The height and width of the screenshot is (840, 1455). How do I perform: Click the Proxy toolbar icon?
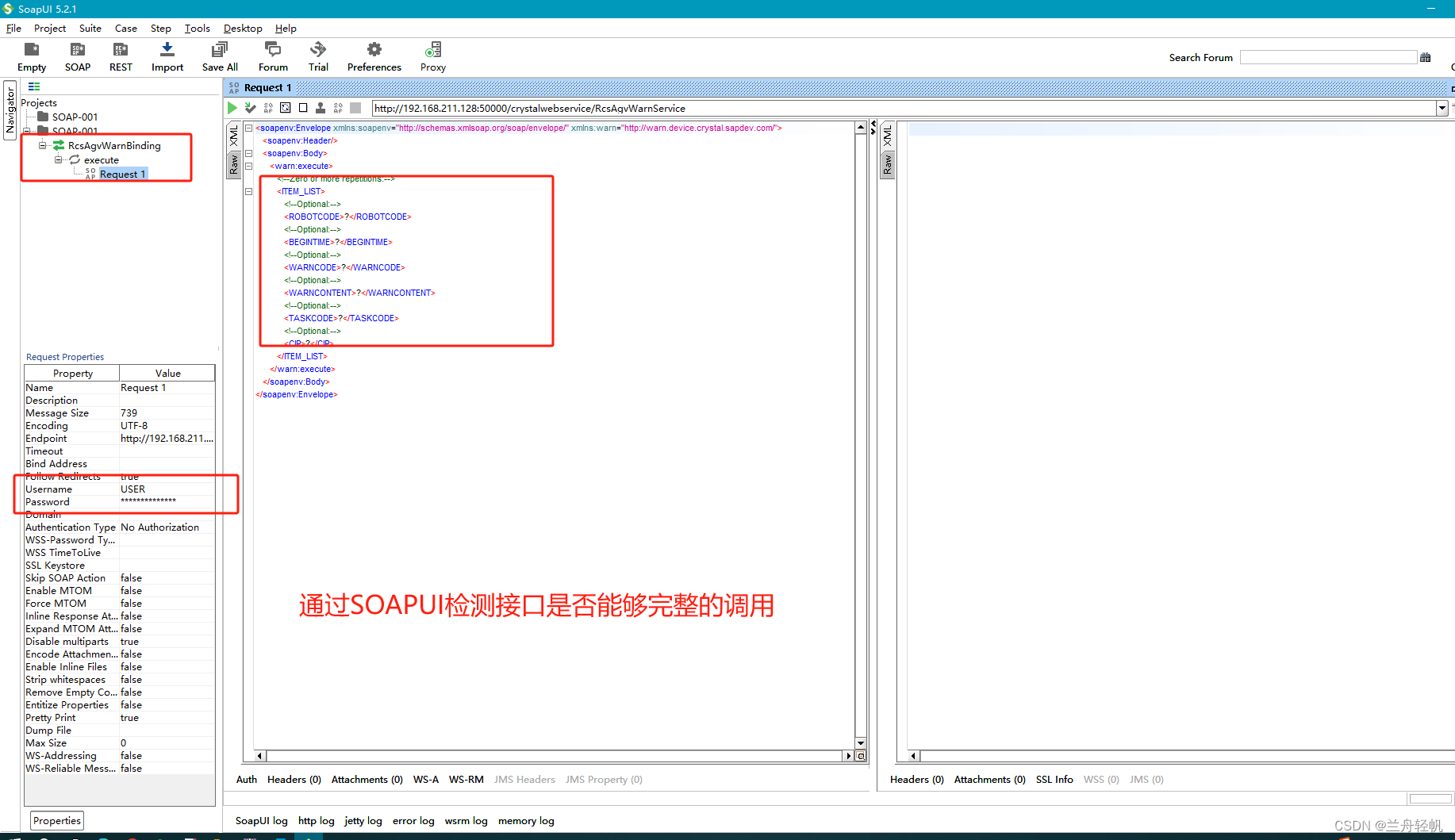(433, 50)
